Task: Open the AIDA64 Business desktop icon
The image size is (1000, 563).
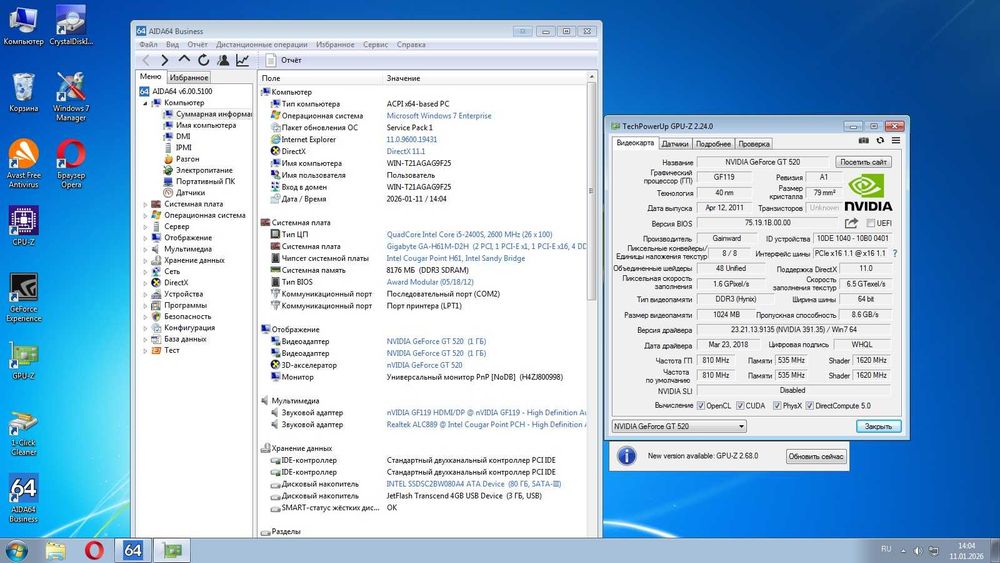Action: (x=24, y=499)
